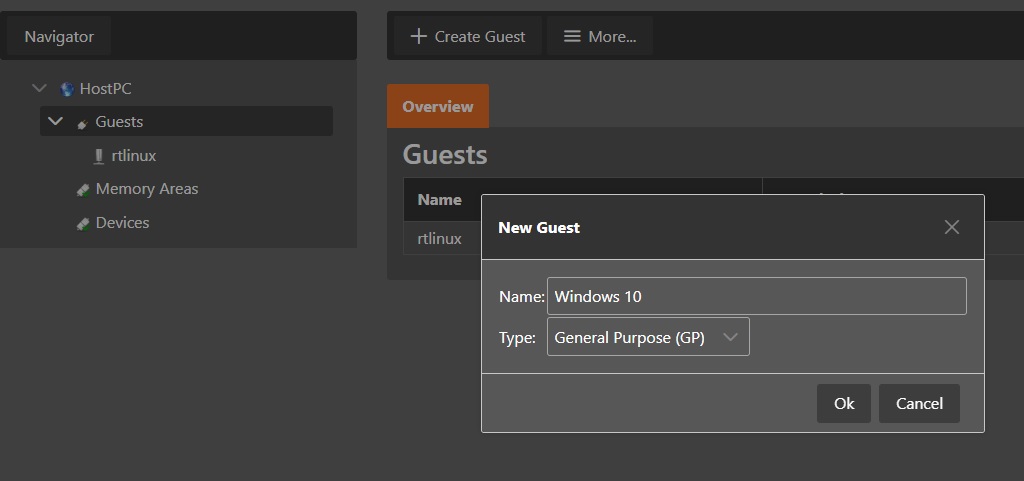Viewport: 1024px width, 481px height.
Task: Collapse the HostPC tree node
Action: (x=39, y=87)
